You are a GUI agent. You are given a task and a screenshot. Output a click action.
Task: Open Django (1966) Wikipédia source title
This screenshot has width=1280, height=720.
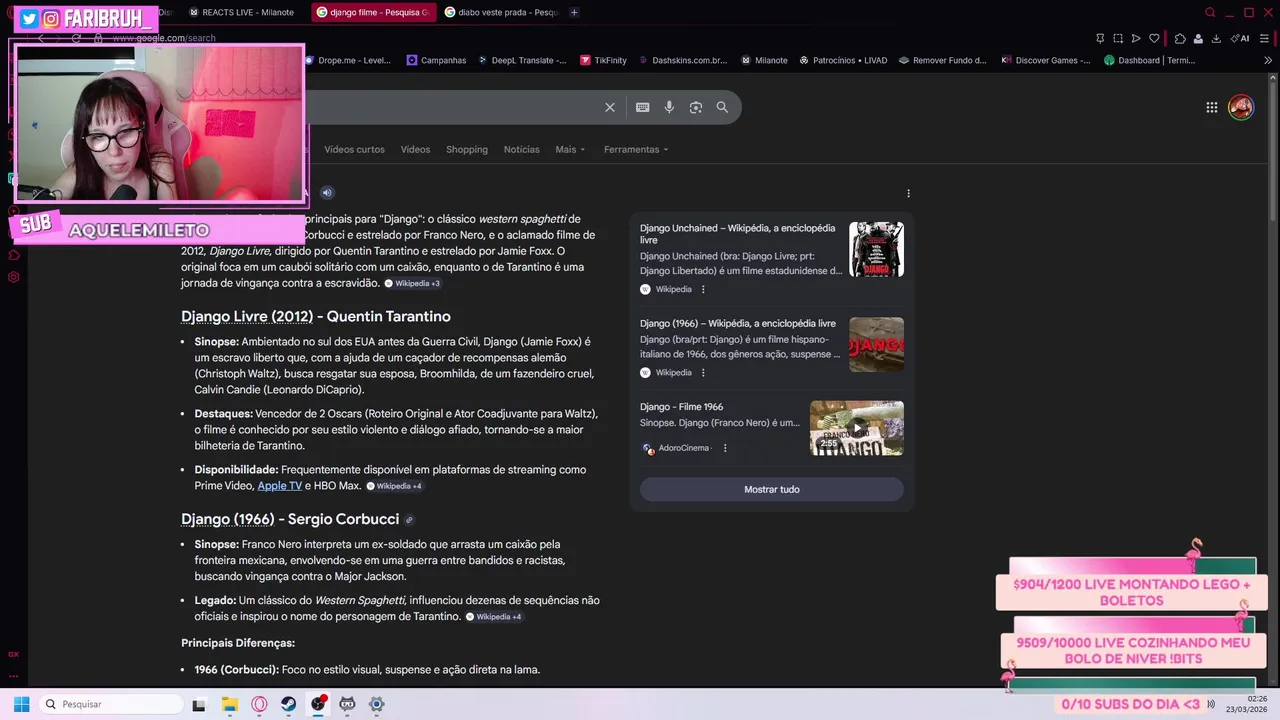(x=738, y=324)
